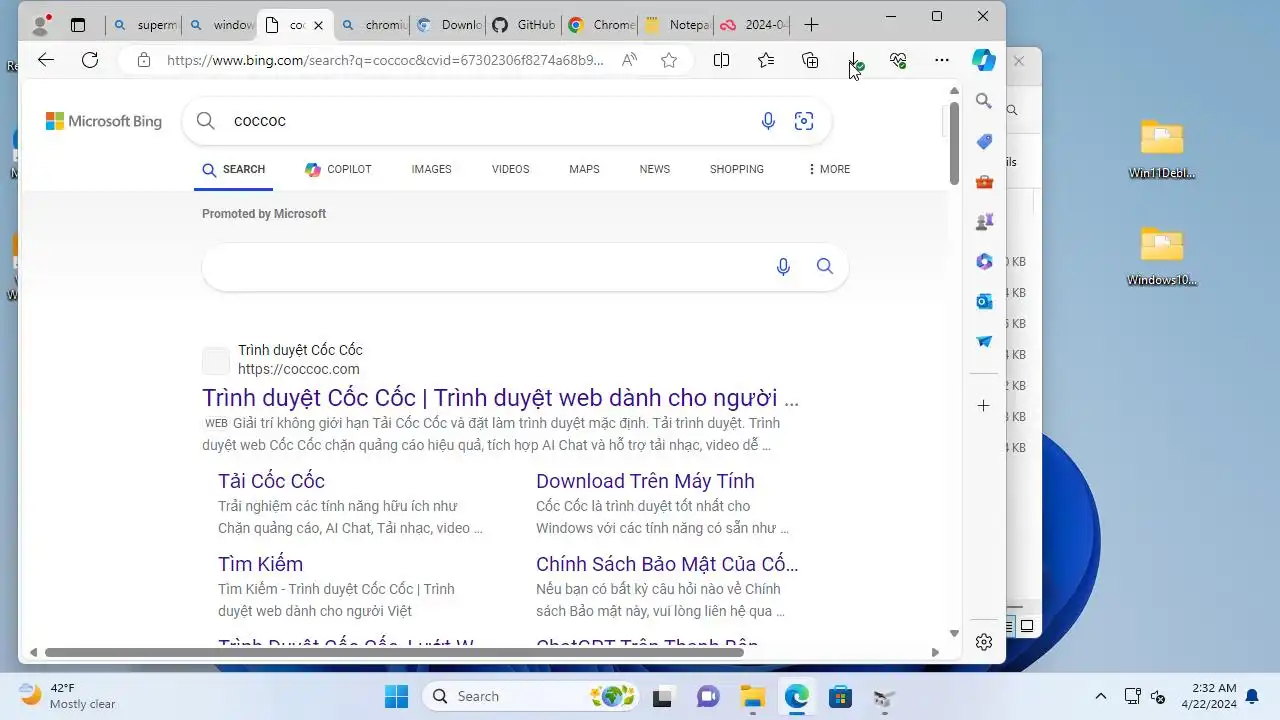This screenshot has width=1280, height=720.
Task: View site information lock icon
Action: click(144, 60)
